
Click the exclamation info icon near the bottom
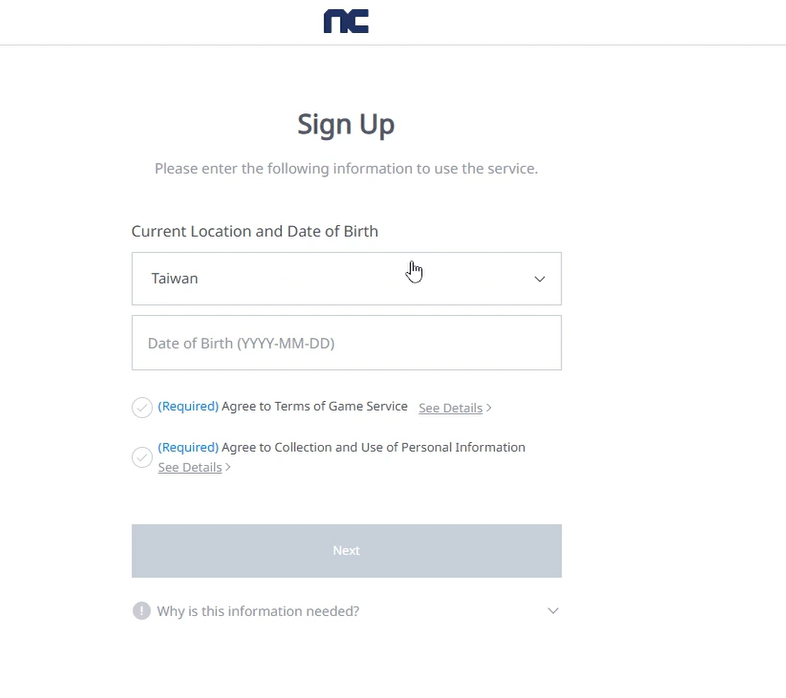point(142,611)
